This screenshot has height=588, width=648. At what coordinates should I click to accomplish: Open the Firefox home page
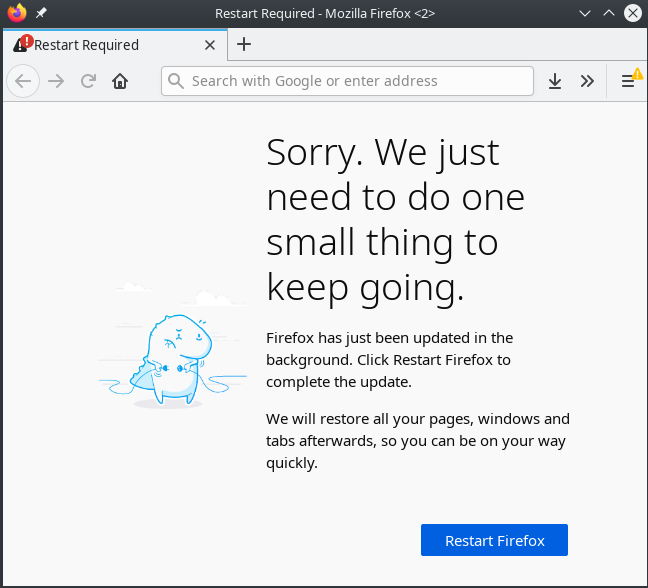pyautogui.click(x=120, y=81)
